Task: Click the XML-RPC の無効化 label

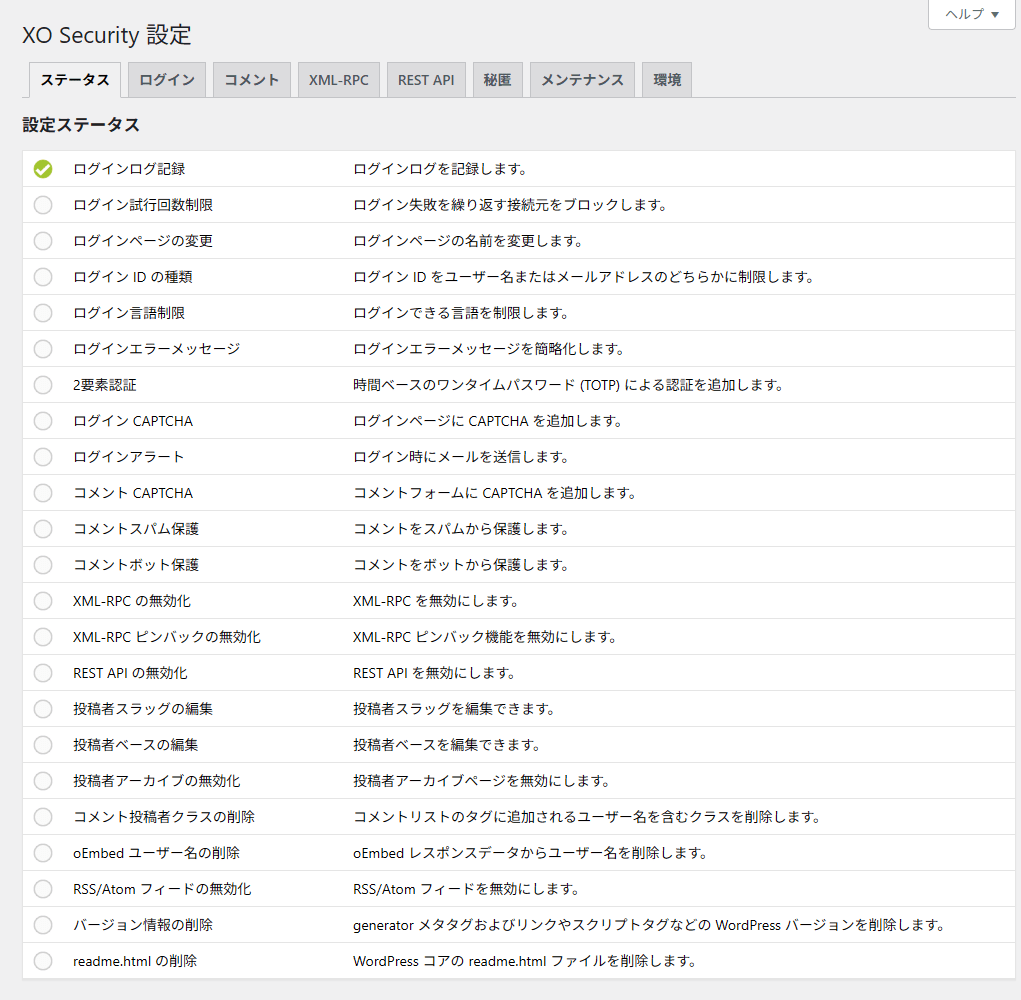Action: coord(132,601)
